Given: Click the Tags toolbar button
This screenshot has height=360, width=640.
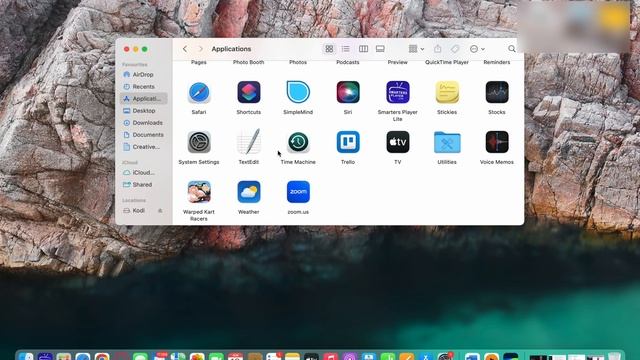Looking at the screenshot, I should tap(455, 49).
